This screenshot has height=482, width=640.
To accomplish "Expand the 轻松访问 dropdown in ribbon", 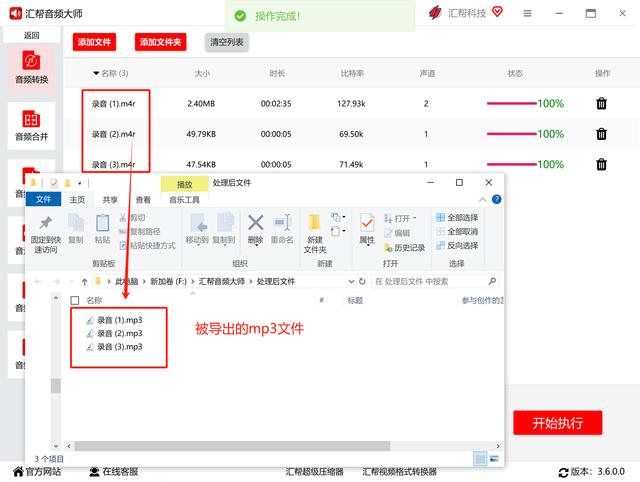I will tap(339, 231).
